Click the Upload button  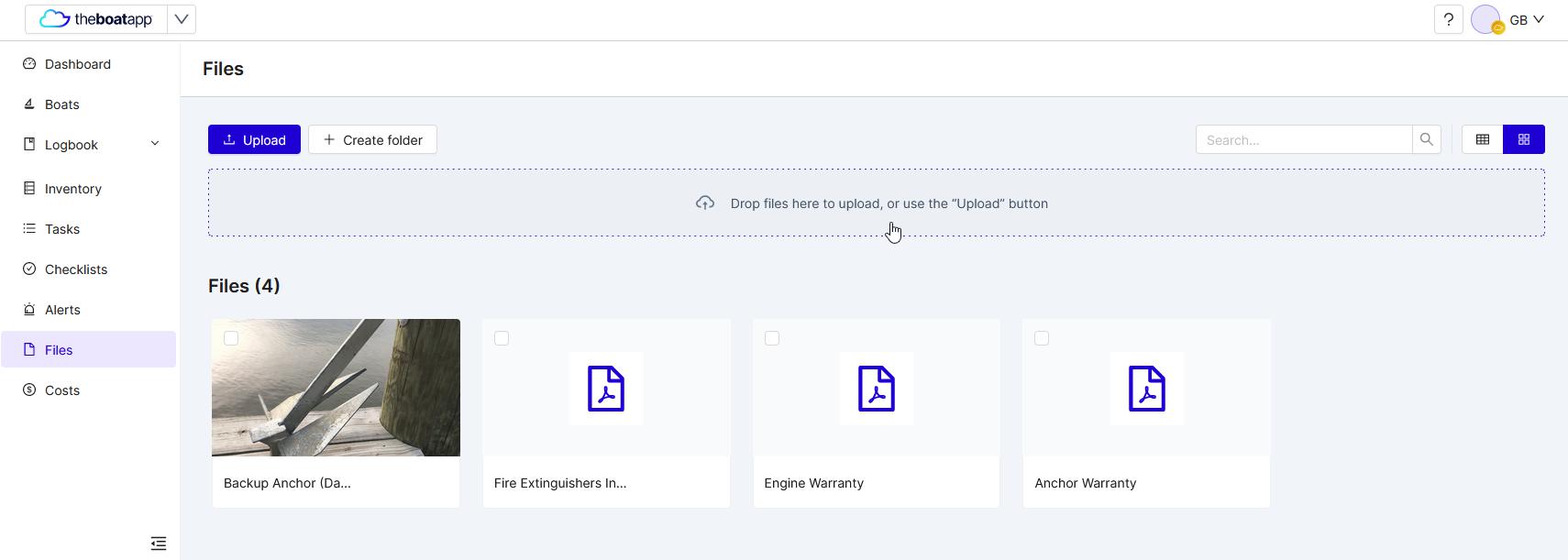[x=254, y=139]
